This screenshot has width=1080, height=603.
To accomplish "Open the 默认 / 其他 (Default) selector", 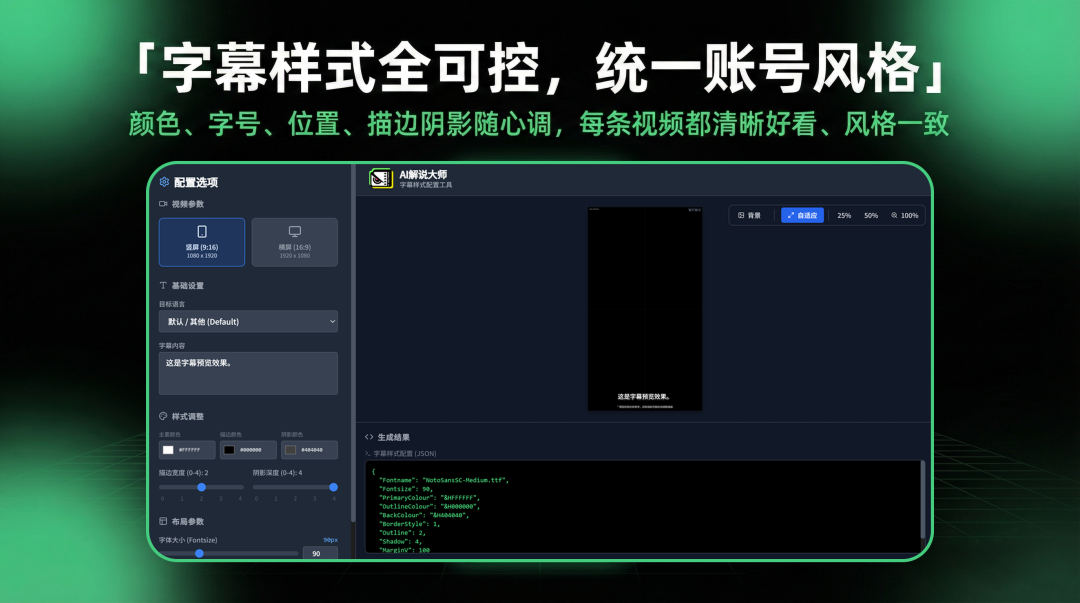I will click(248, 321).
